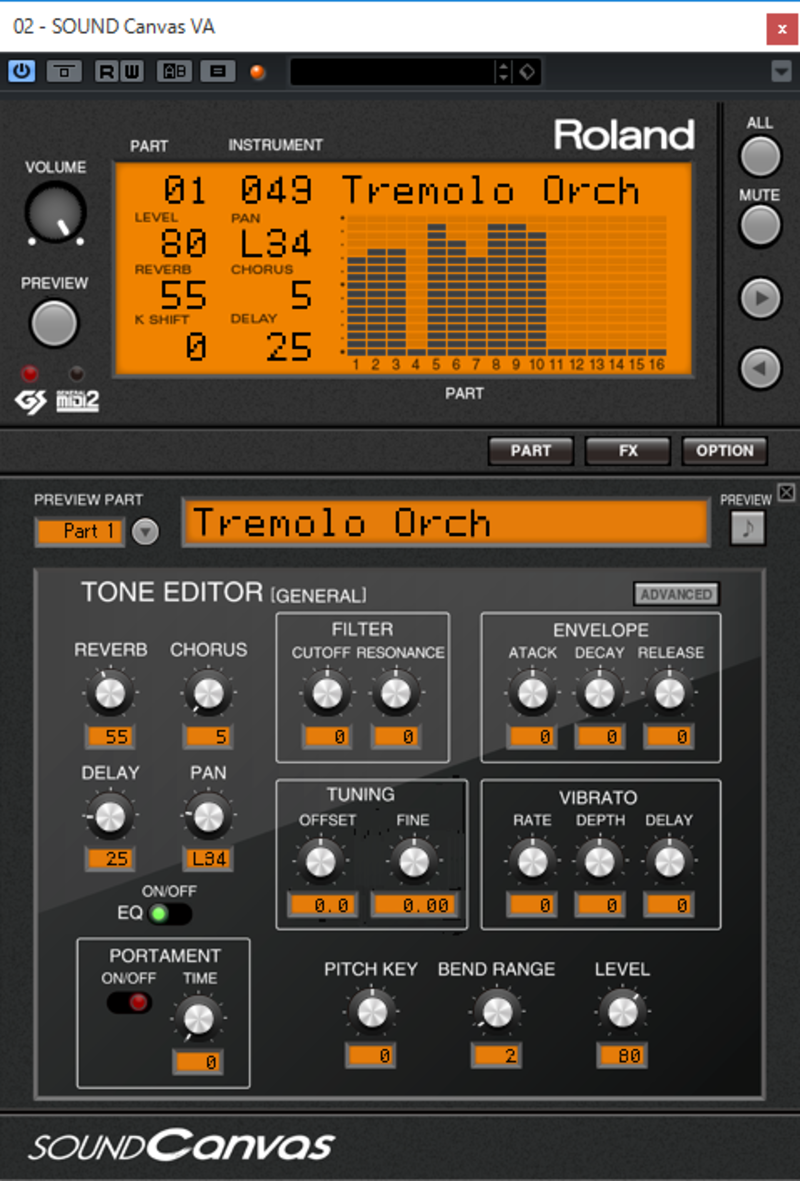Switch the A/B comparison setting button
This screenshot has height=1181, width=800.
coord(175,72)
